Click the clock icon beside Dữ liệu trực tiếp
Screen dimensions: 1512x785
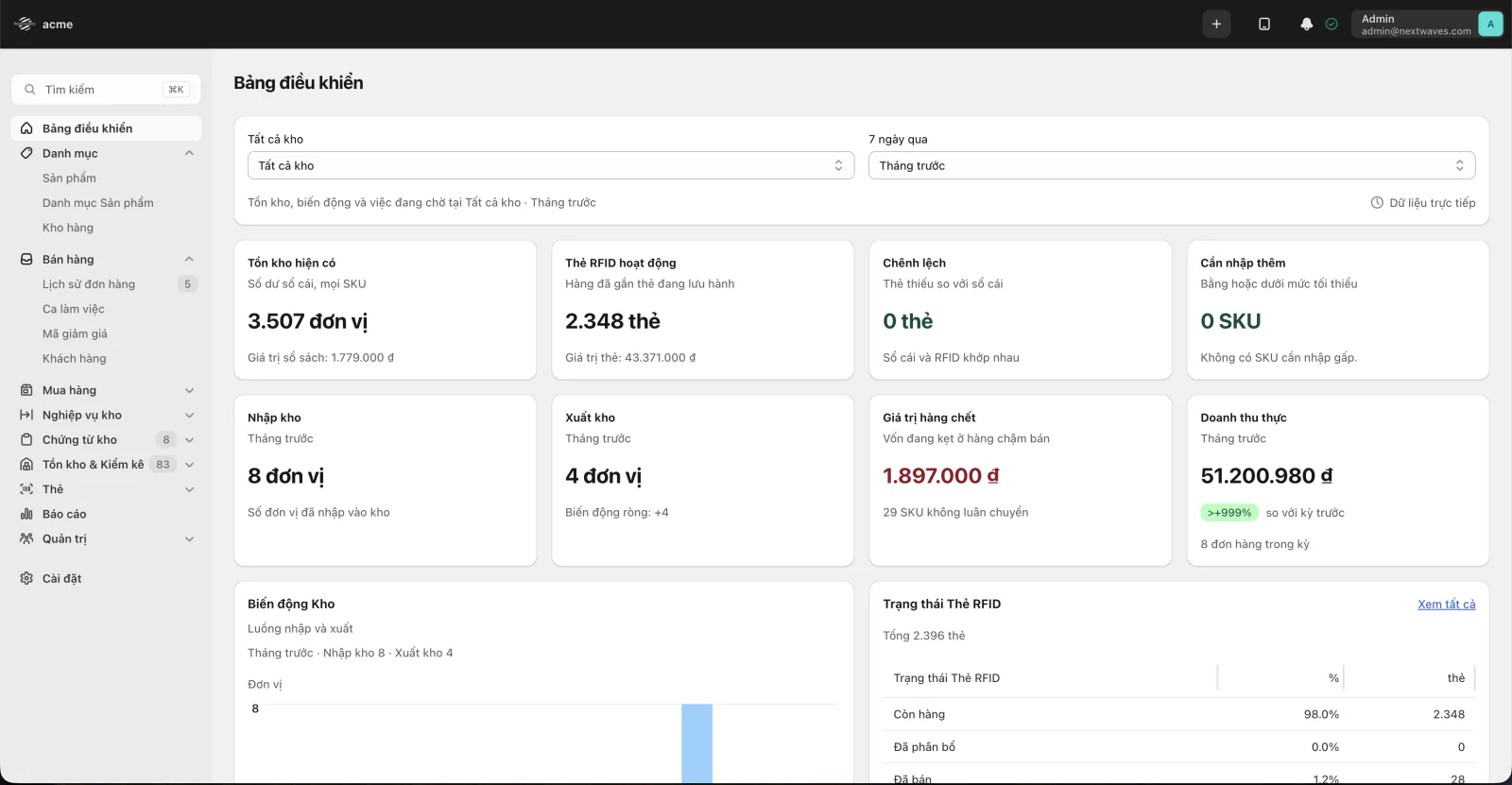point(1377,203)
